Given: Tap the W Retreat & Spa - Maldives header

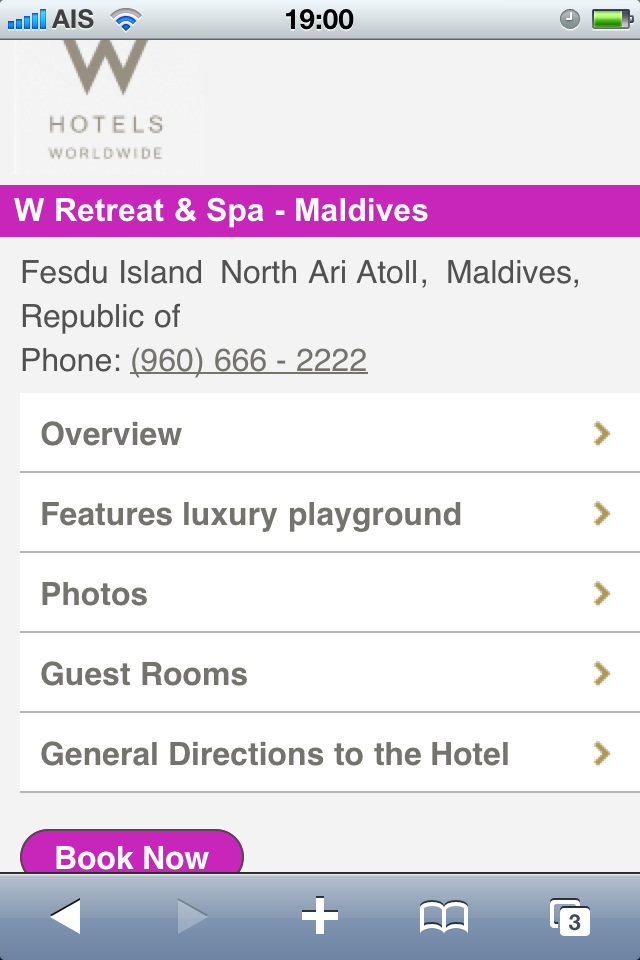Looking at the screenshot, I should point(221,211).
